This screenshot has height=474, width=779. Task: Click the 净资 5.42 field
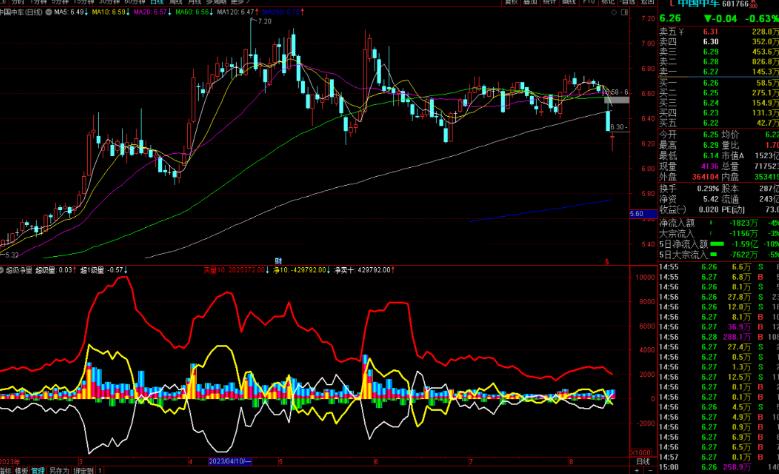pyautogui.click(x=689, y=199)
